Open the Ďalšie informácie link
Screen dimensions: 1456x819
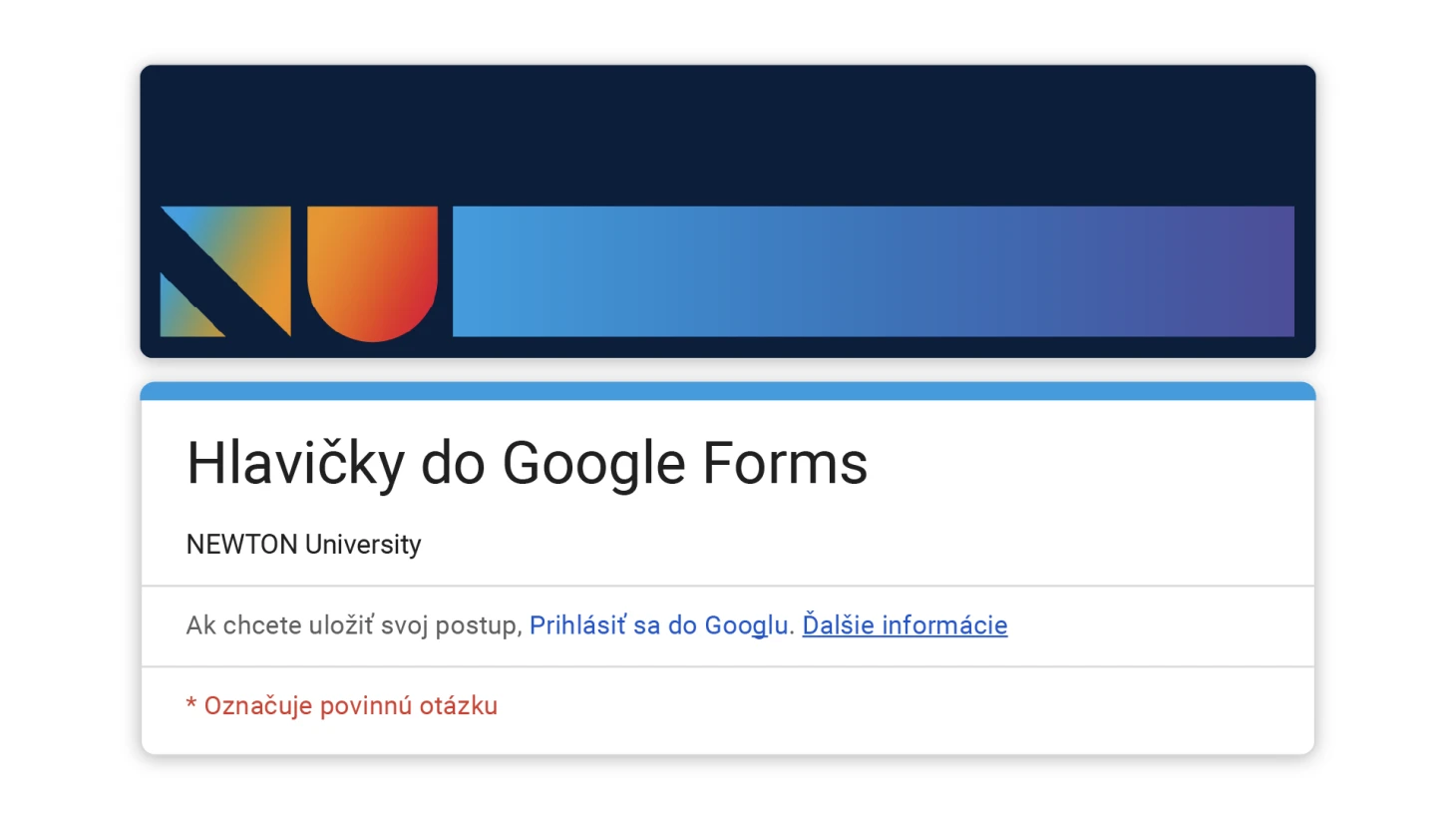[905, 625]
